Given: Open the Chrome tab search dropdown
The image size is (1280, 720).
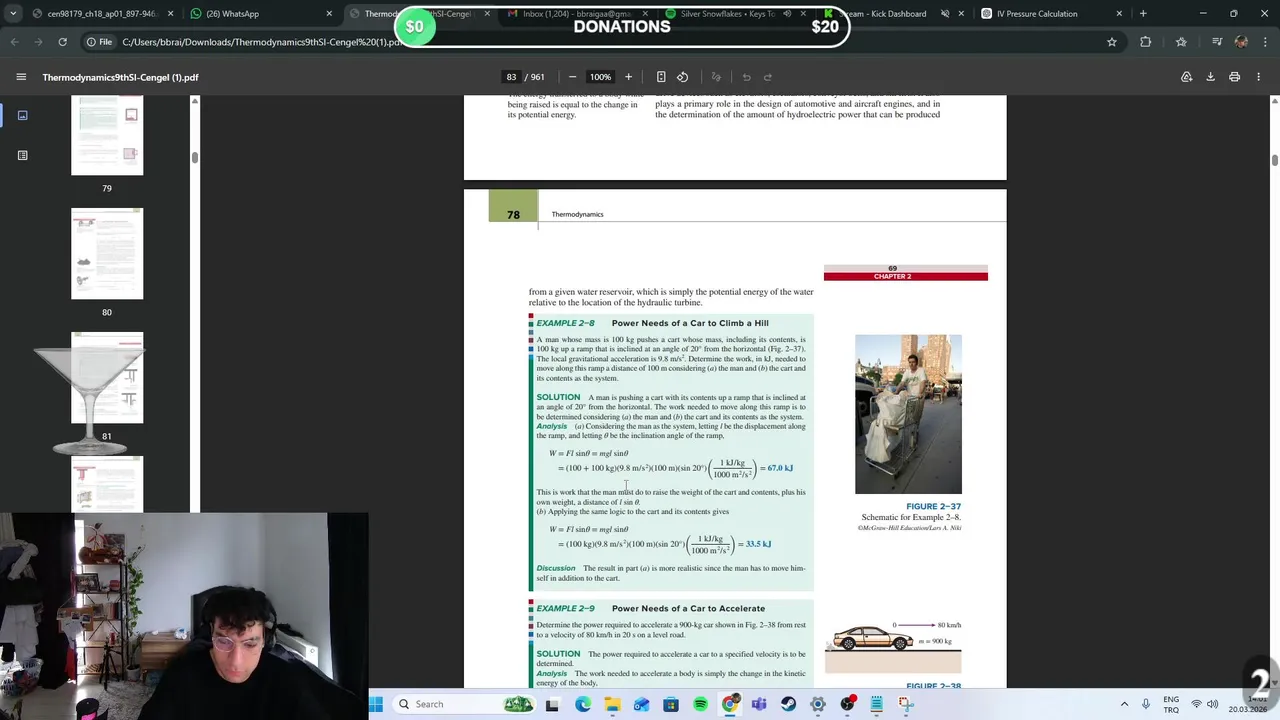Looking at the screenshot, I should point(14,14).
